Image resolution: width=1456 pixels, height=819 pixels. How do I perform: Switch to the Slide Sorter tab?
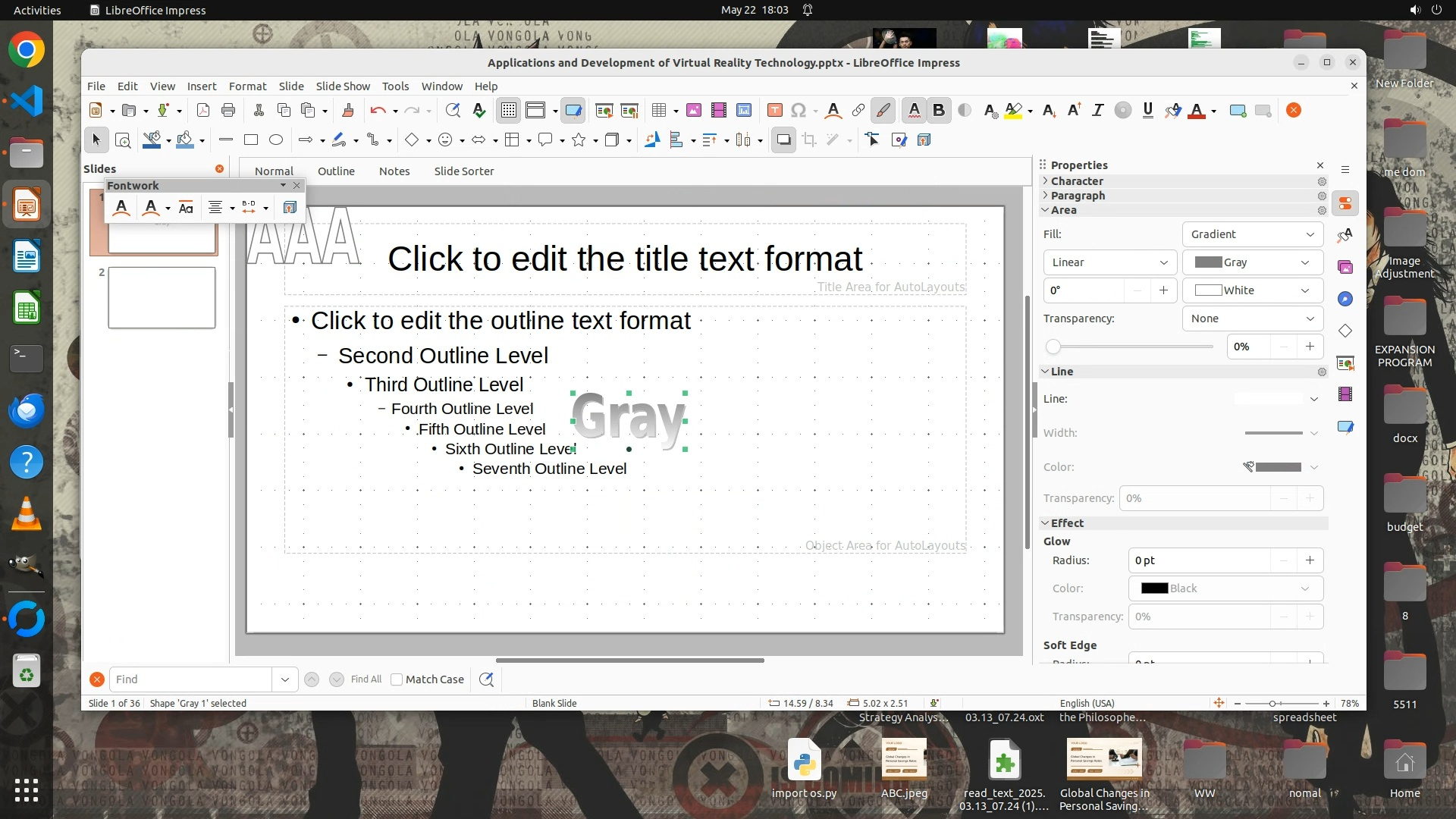[x=463, y=171]
